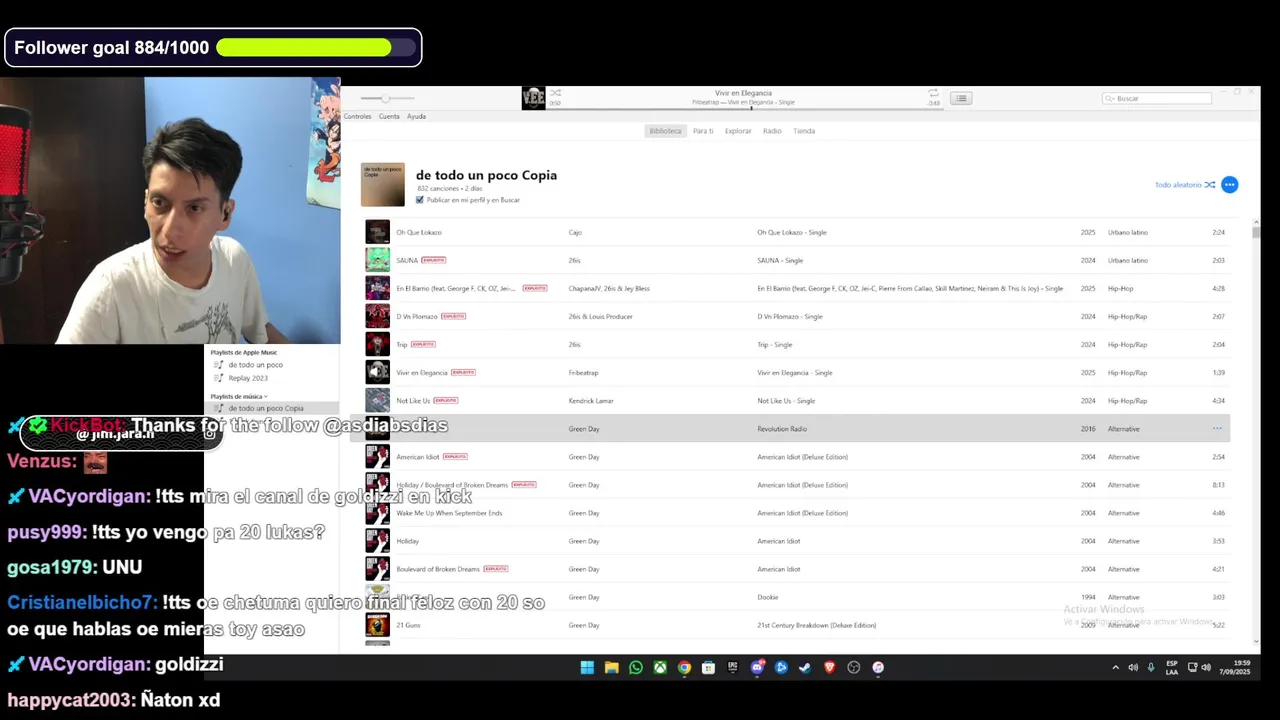Image resolution: width=1280 pixels, height=720 pixels.
Task: Click the artist Fribeatrap
Action: coord(583,372)
